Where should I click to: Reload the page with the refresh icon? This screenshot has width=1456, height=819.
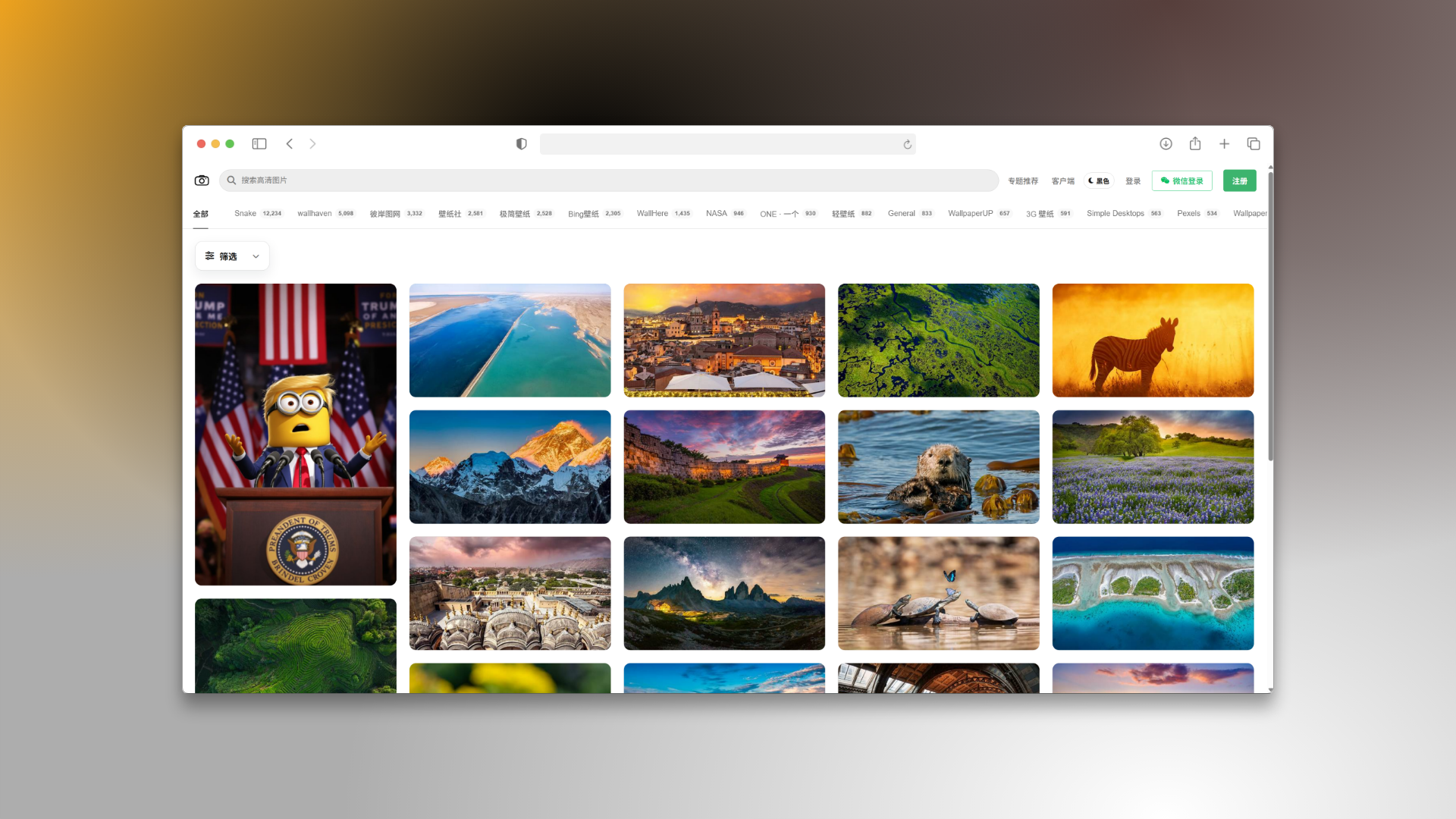(907, 145)
